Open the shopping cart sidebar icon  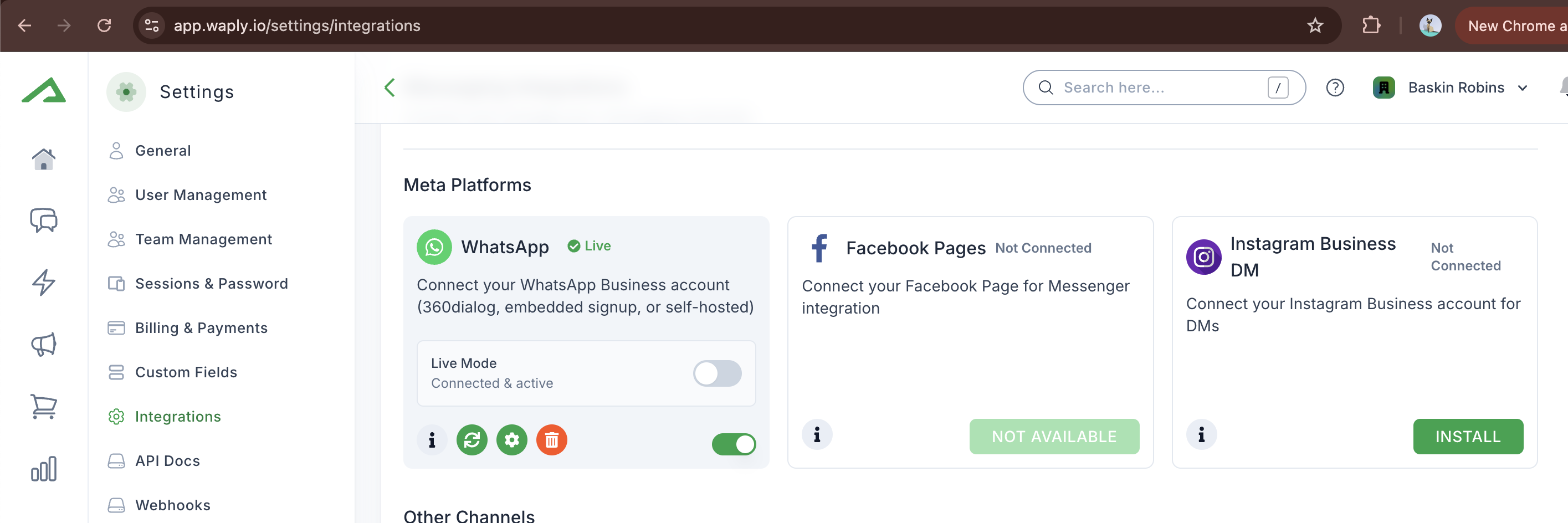pyautogui.click(x=44, y=407)
